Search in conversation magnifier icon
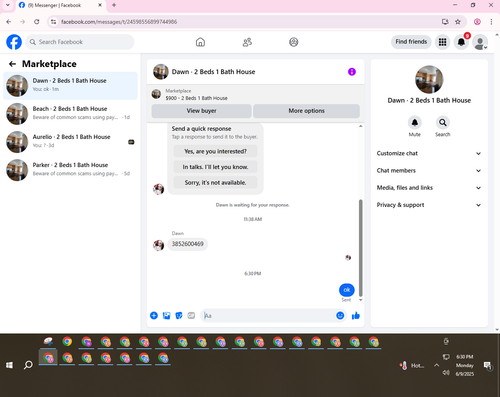Image resolution: width=500 pixels, height=397 pixels. pos(443,123)
